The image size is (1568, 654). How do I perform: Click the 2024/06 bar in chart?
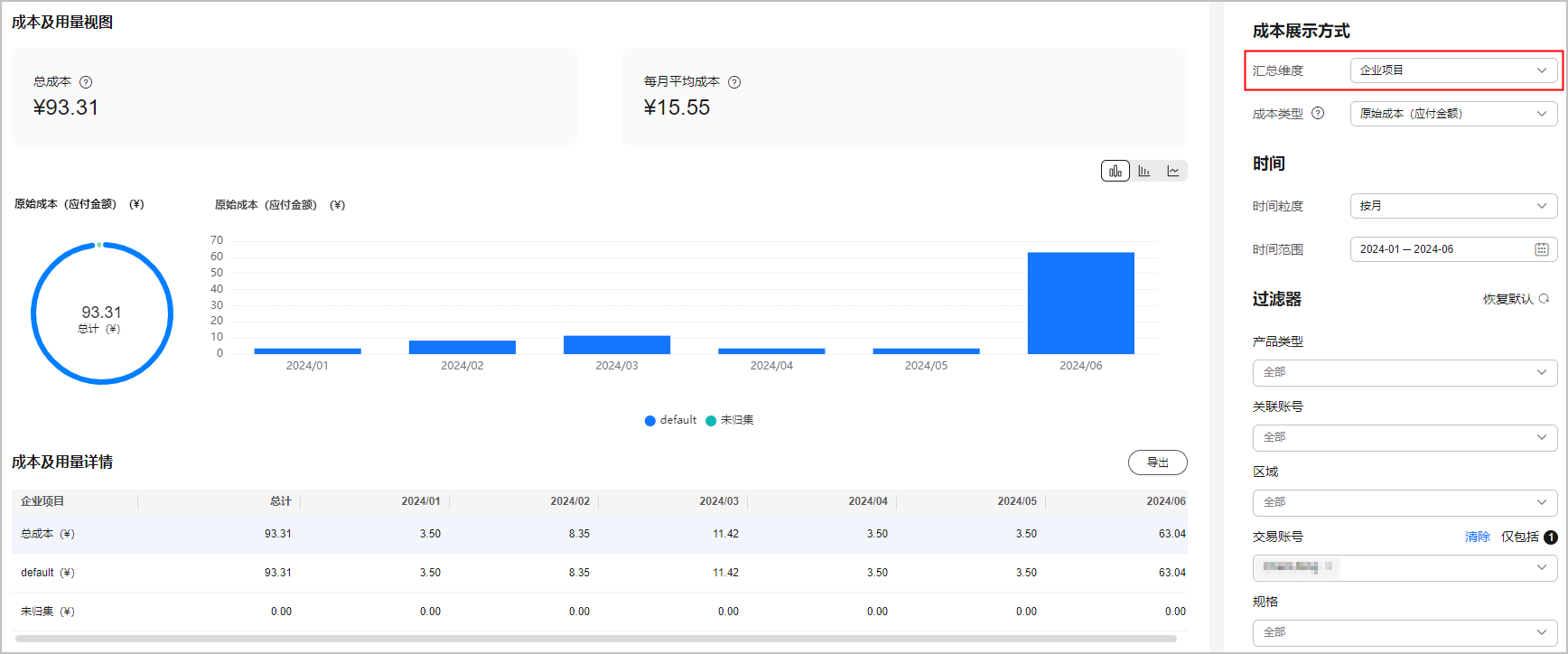click(1080, 303)
